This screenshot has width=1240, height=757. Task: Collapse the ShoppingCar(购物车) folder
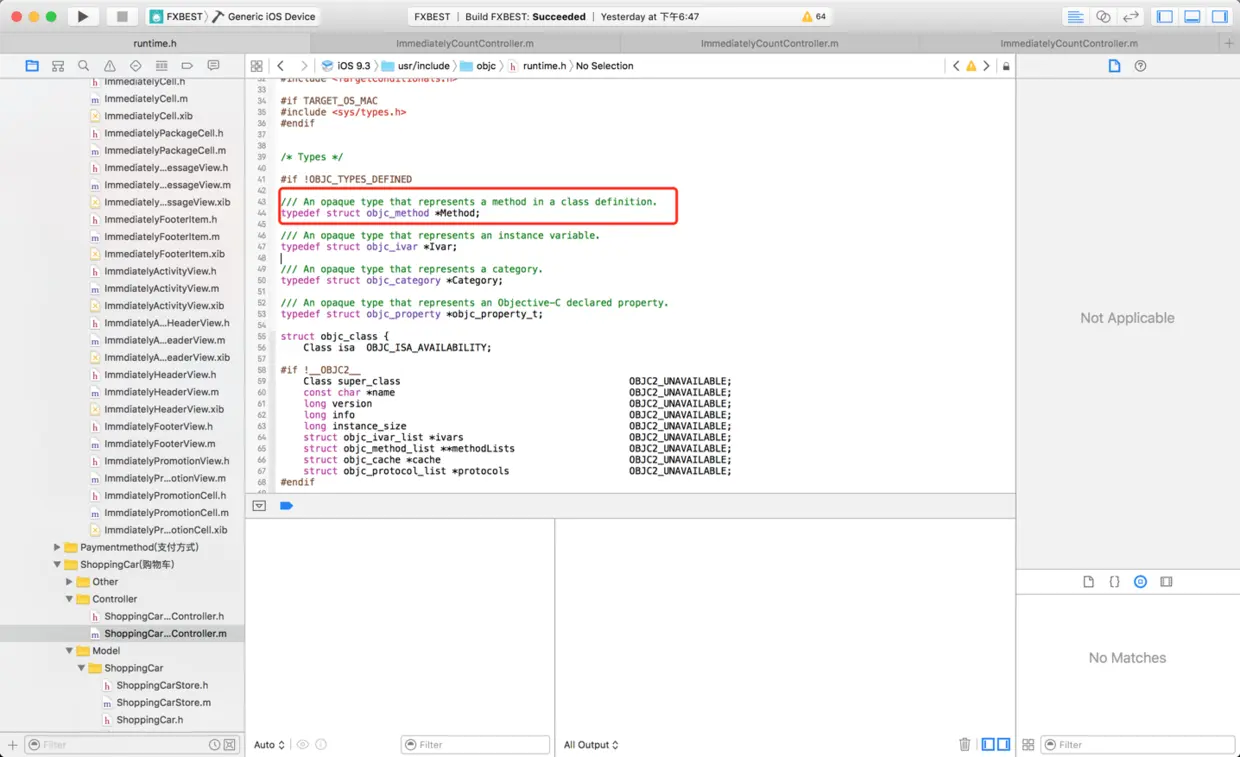[x=57, y=564]
